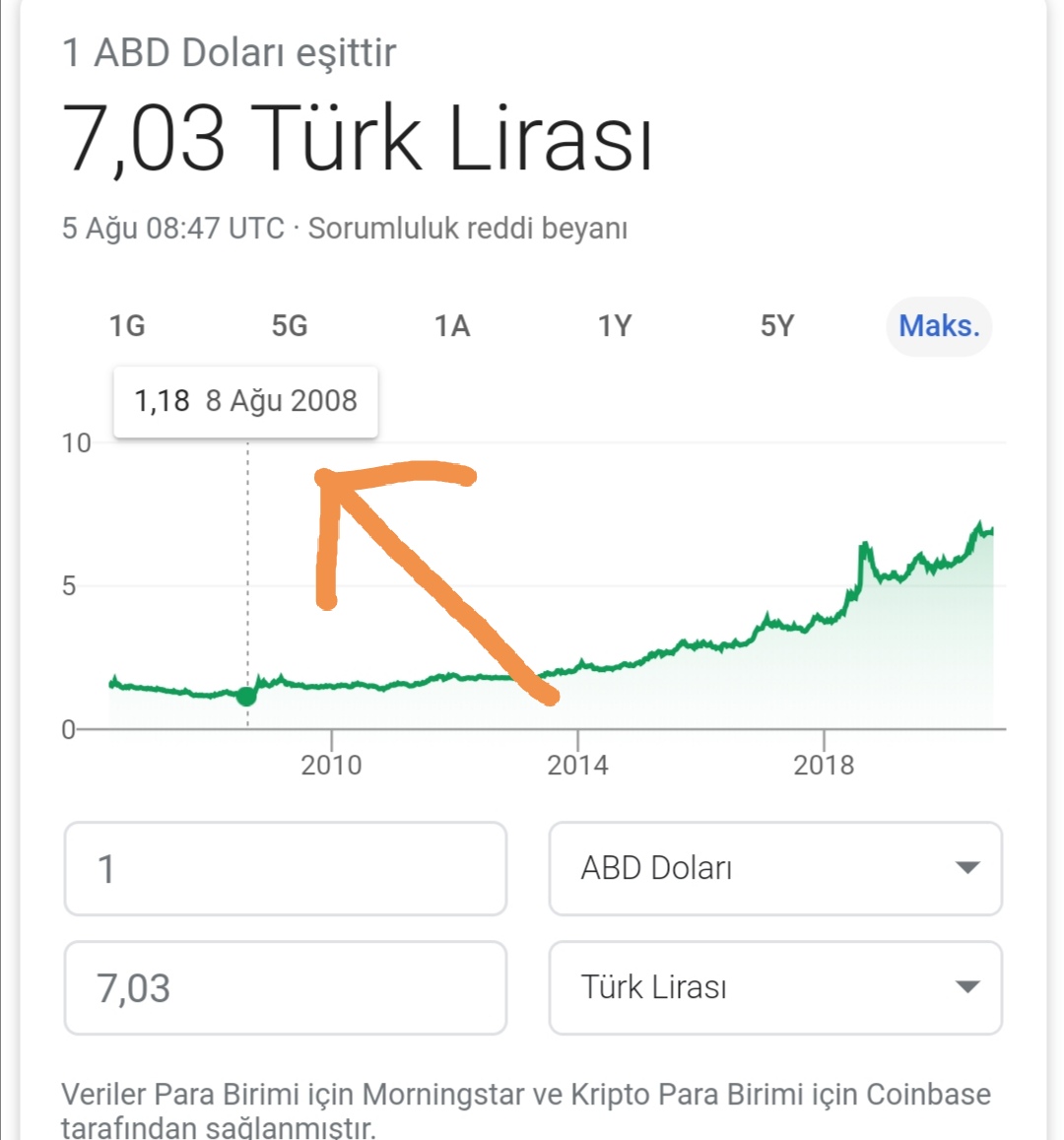1064x1140 pixels.
Task: Select the 1G time range tab
Action: point(127,326)
